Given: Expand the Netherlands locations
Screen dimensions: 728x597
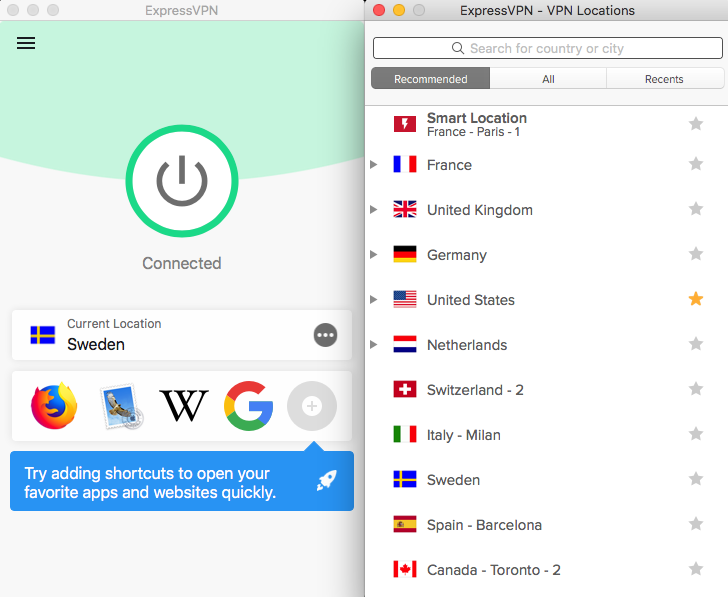Looking at the screenshot, I should pyautogui.click(x=374, y=344).
